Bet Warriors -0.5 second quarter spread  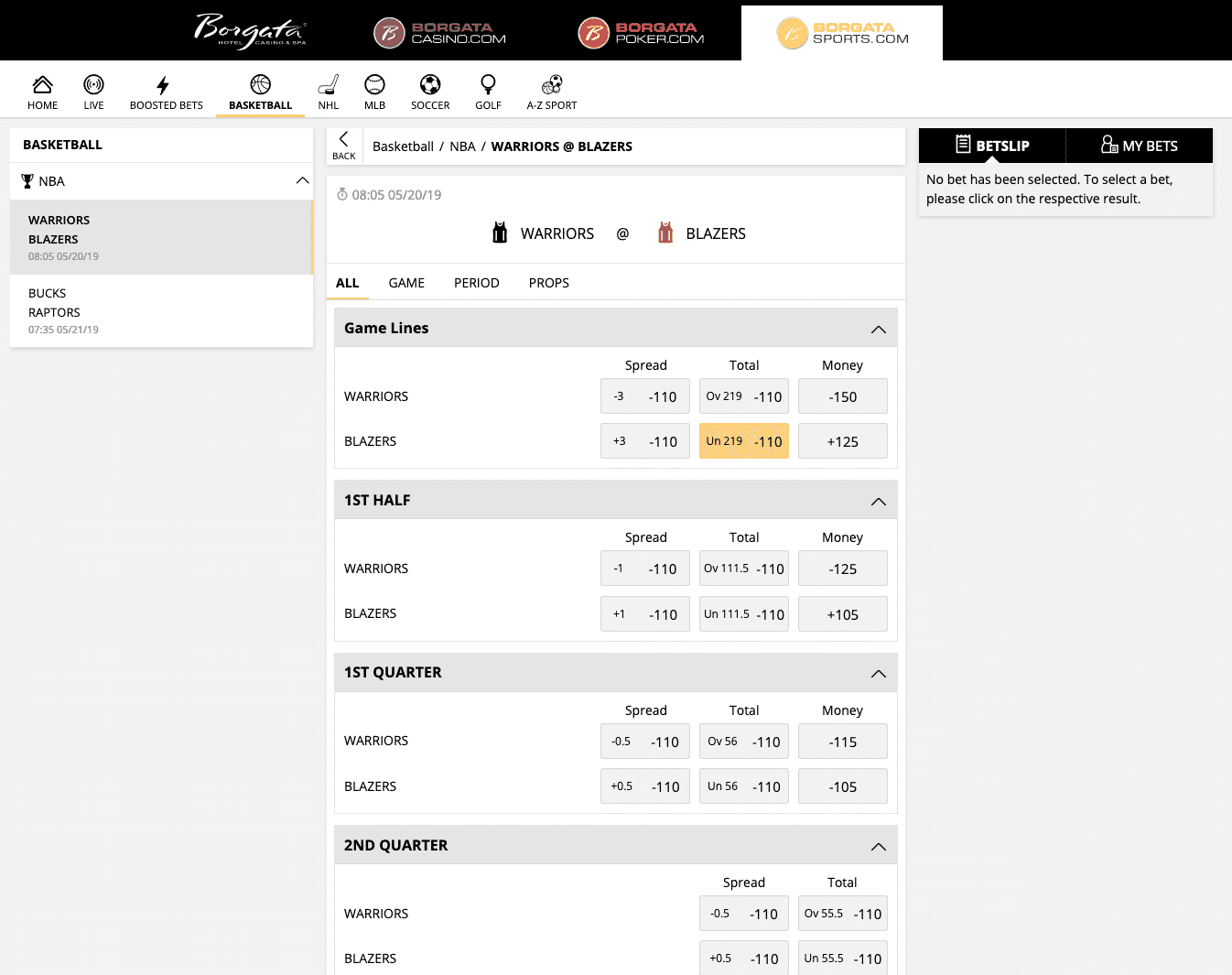point(744,914)
